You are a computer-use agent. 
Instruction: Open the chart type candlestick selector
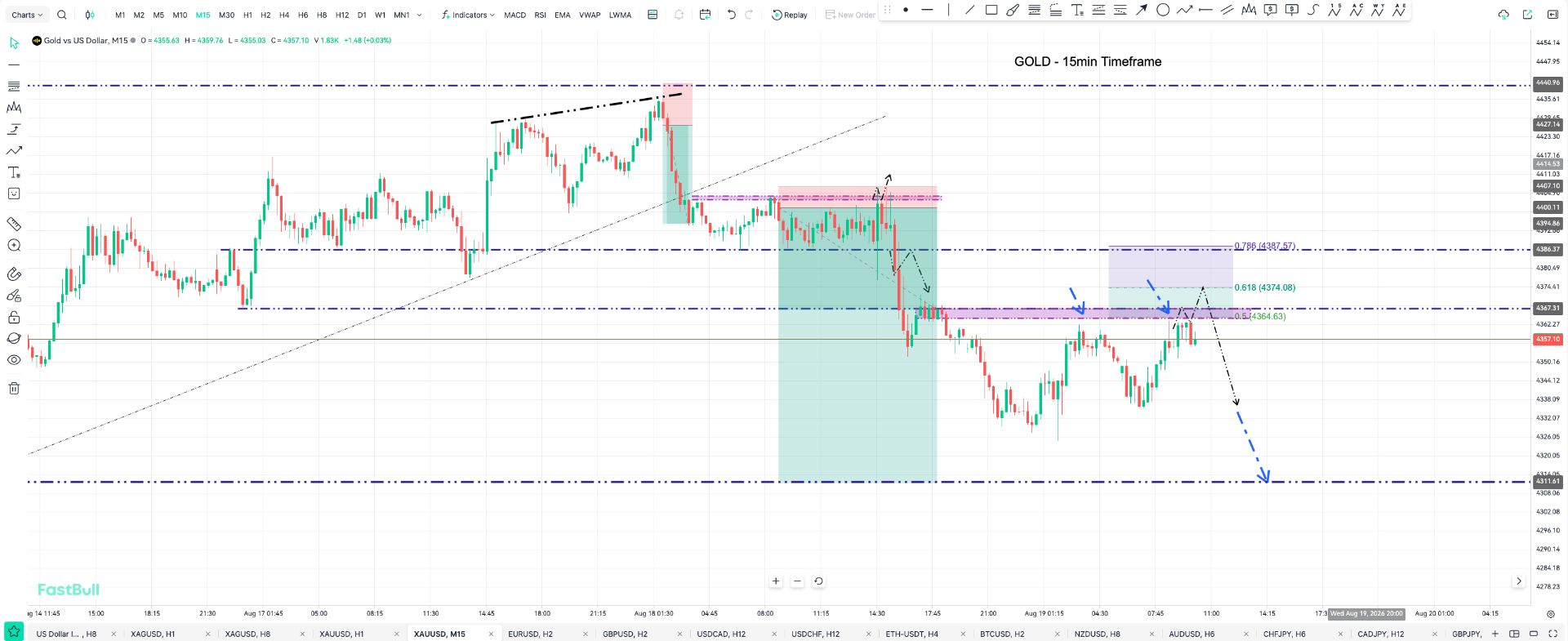(90, 15)
